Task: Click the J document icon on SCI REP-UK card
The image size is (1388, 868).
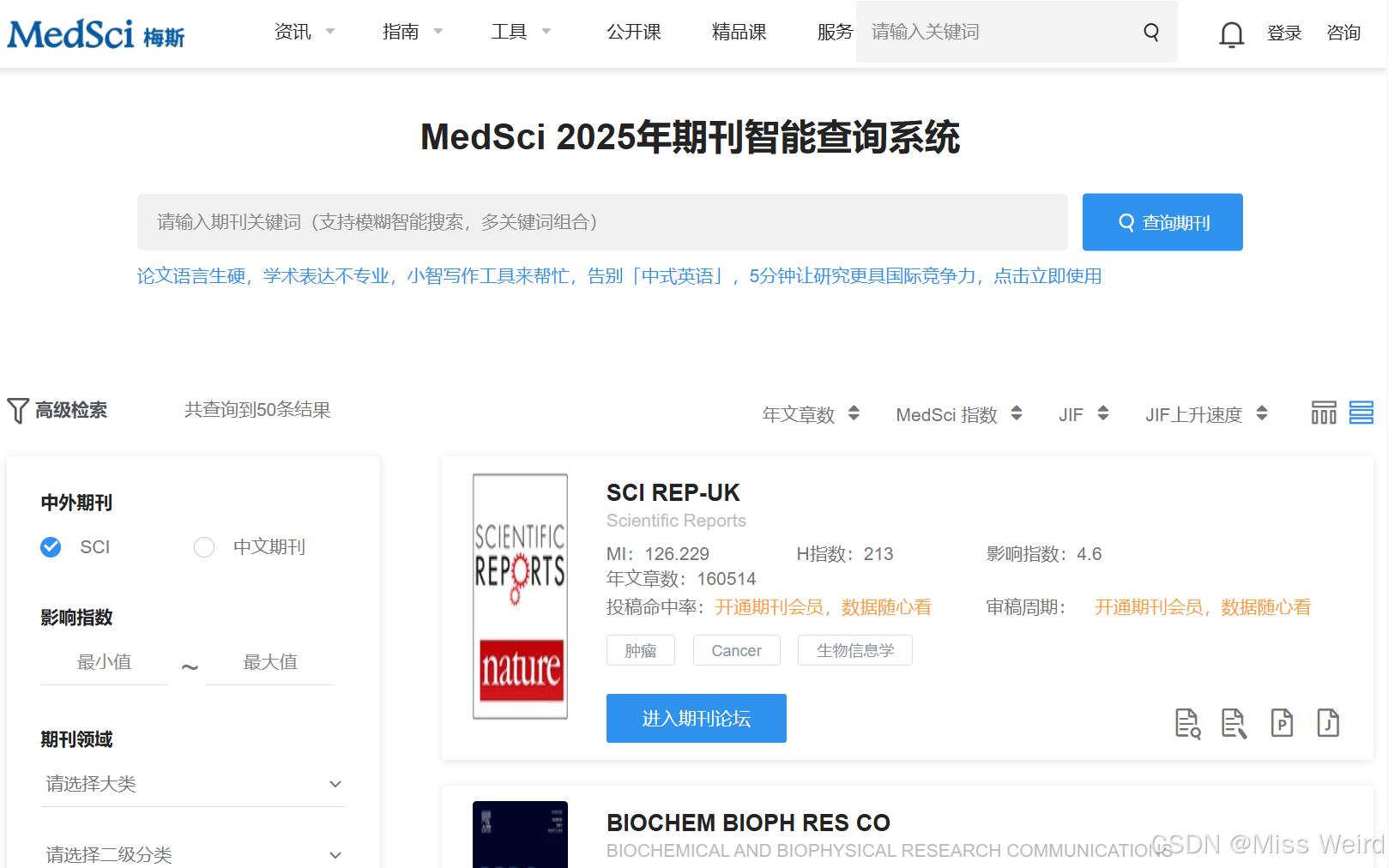Action: [1328, 723]
